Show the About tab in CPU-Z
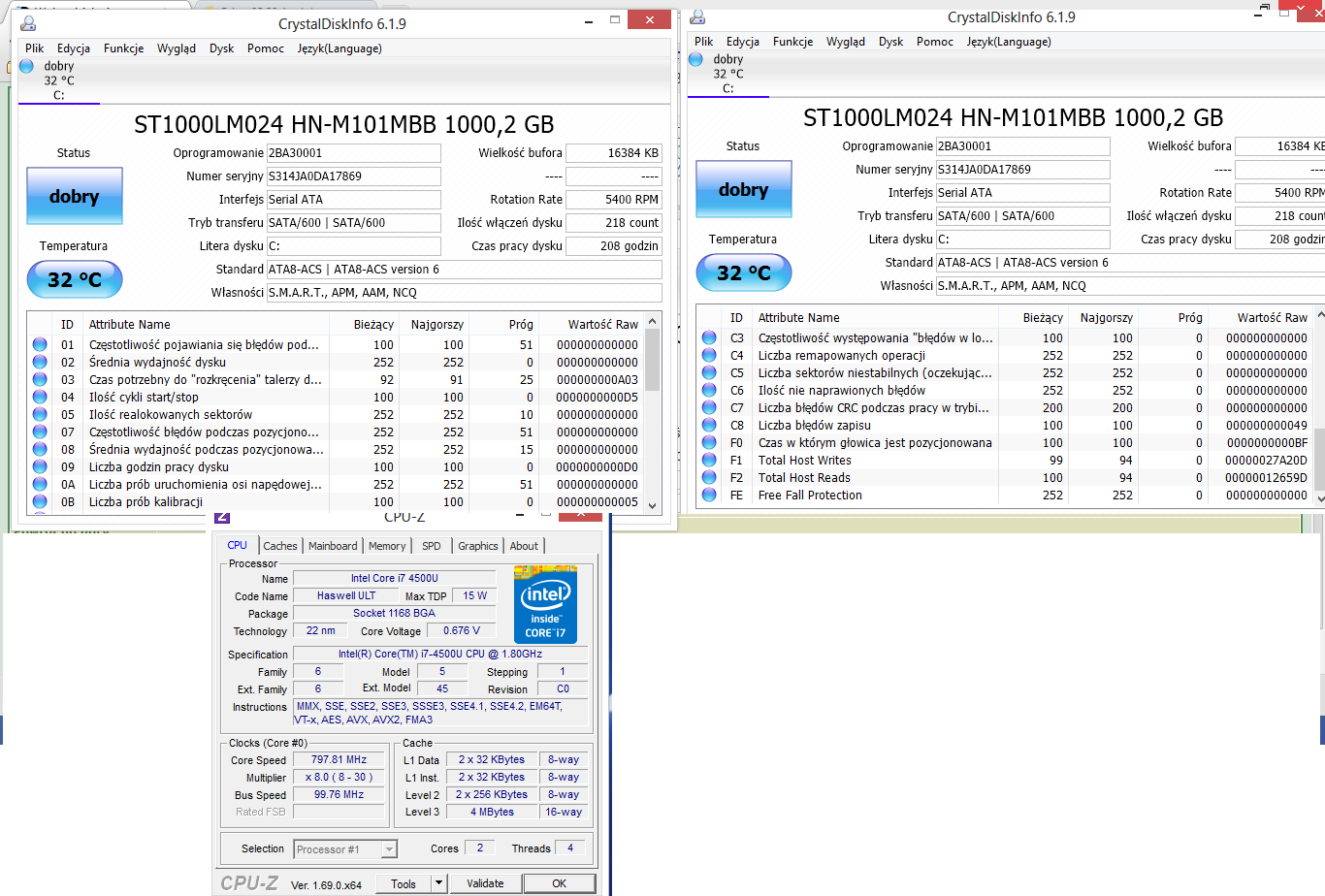 point(524,546)
